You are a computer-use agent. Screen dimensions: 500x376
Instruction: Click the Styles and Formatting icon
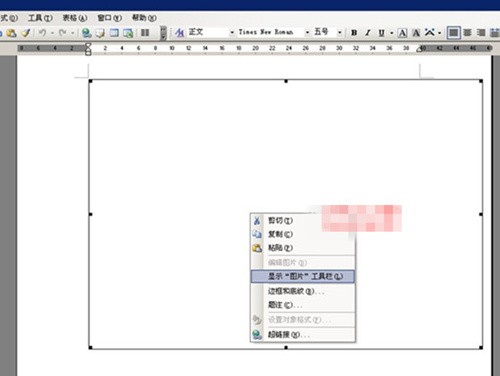(179, 33)
